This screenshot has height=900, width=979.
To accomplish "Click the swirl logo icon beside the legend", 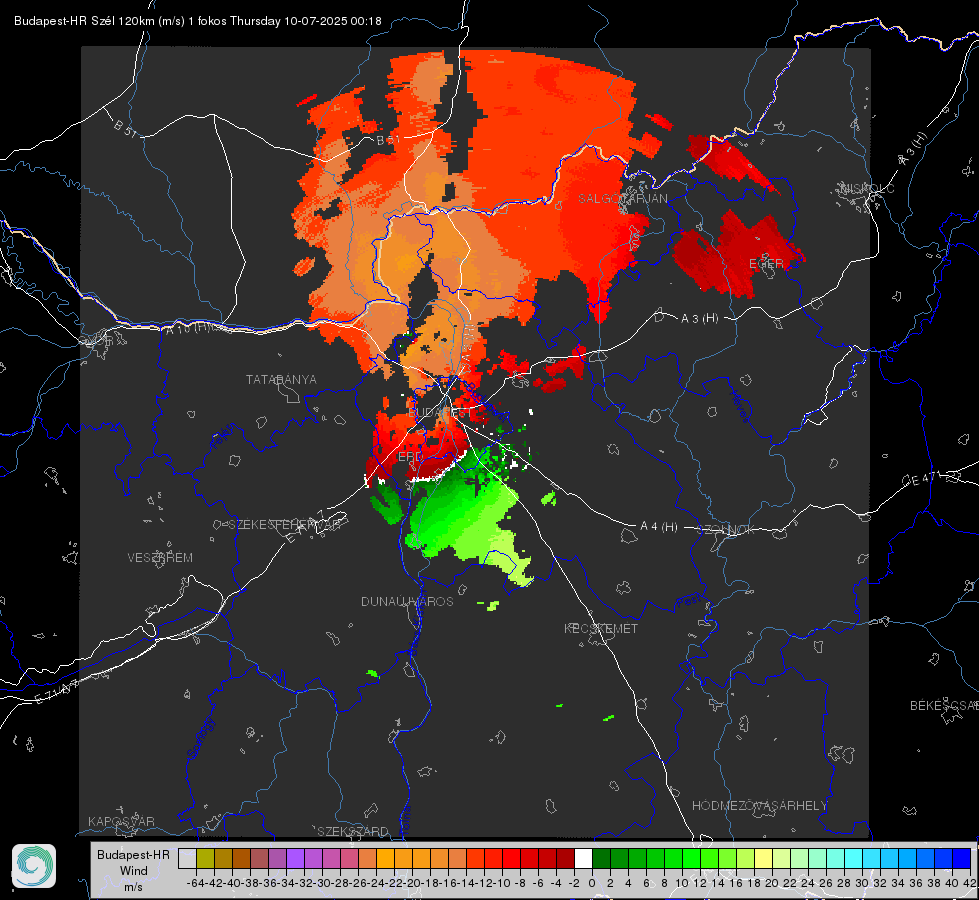I will pyautogui.click(x=34, y=866).
